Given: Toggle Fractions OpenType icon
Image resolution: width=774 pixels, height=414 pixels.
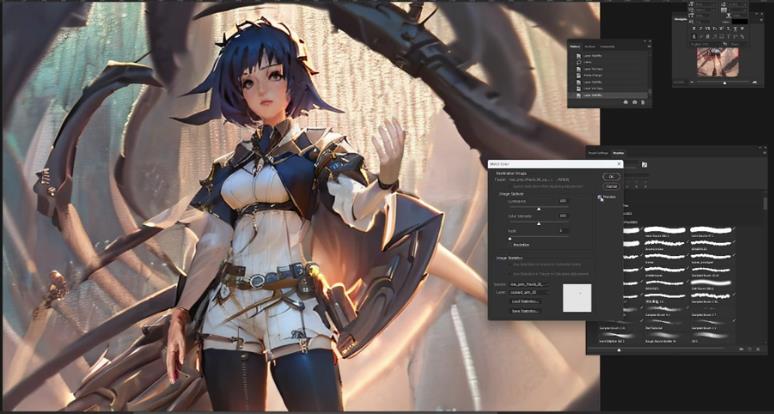Looking at the screenshot, I should pos(742,37).
